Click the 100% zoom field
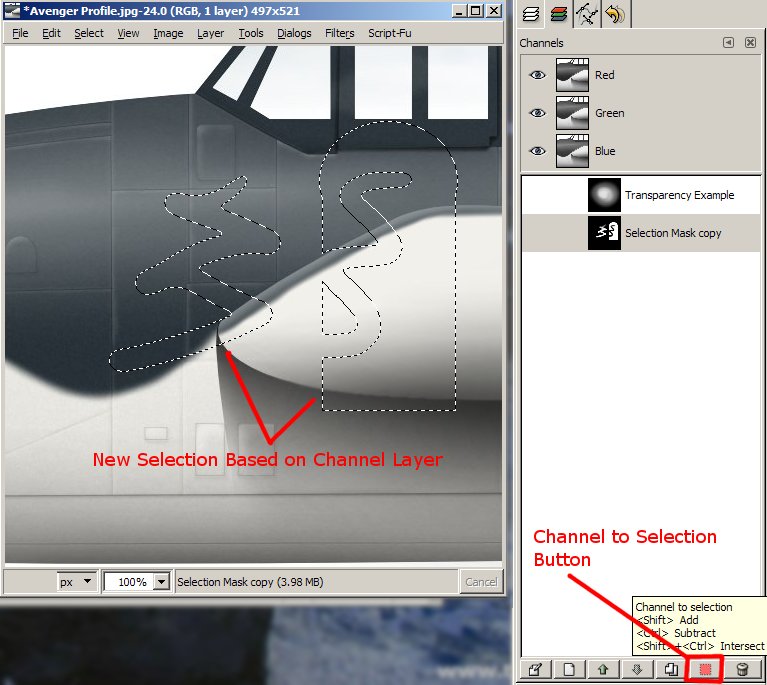This screenshot has width=767, height=685. pyautogui.click(x=129, y=582)
